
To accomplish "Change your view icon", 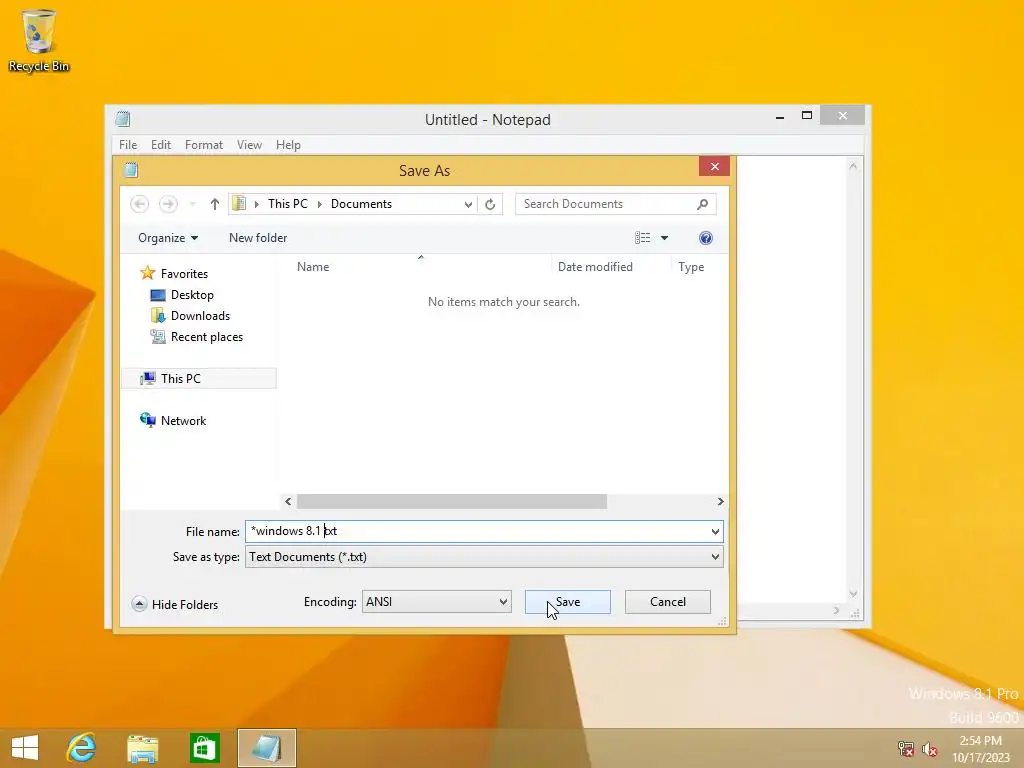I will click(643, 238).
